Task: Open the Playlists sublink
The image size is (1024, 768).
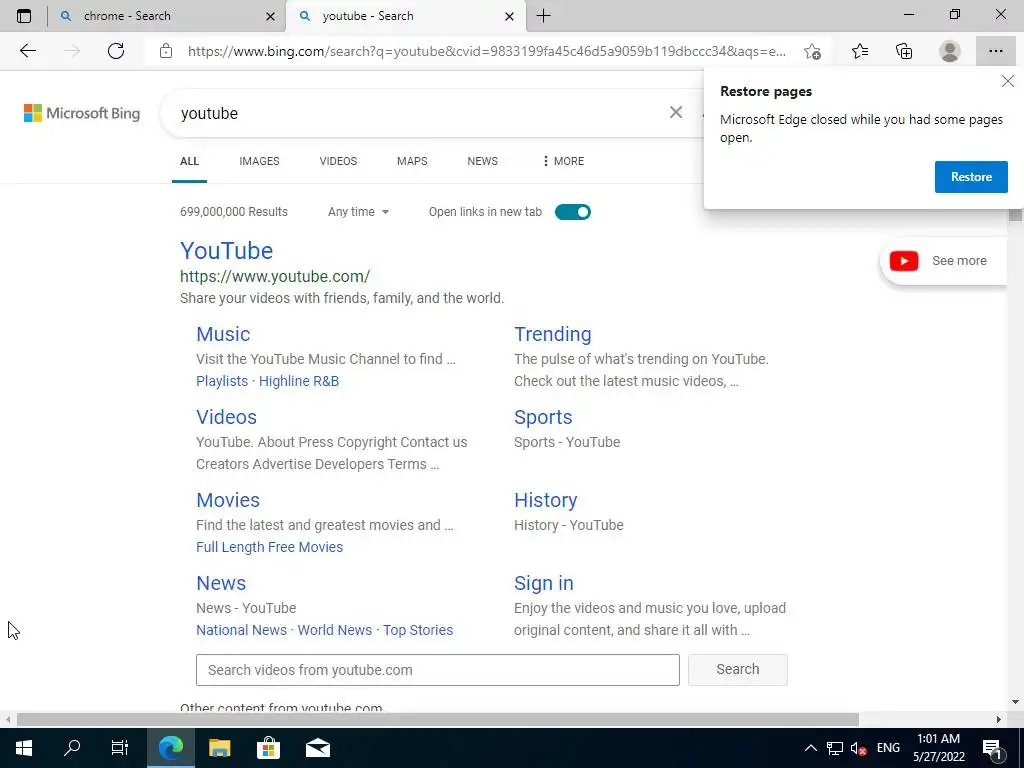Action: pos(222,381)
